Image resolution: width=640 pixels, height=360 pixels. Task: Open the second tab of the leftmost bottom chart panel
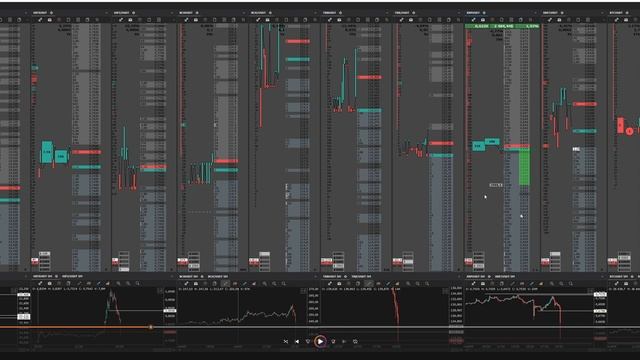[72, 276]
